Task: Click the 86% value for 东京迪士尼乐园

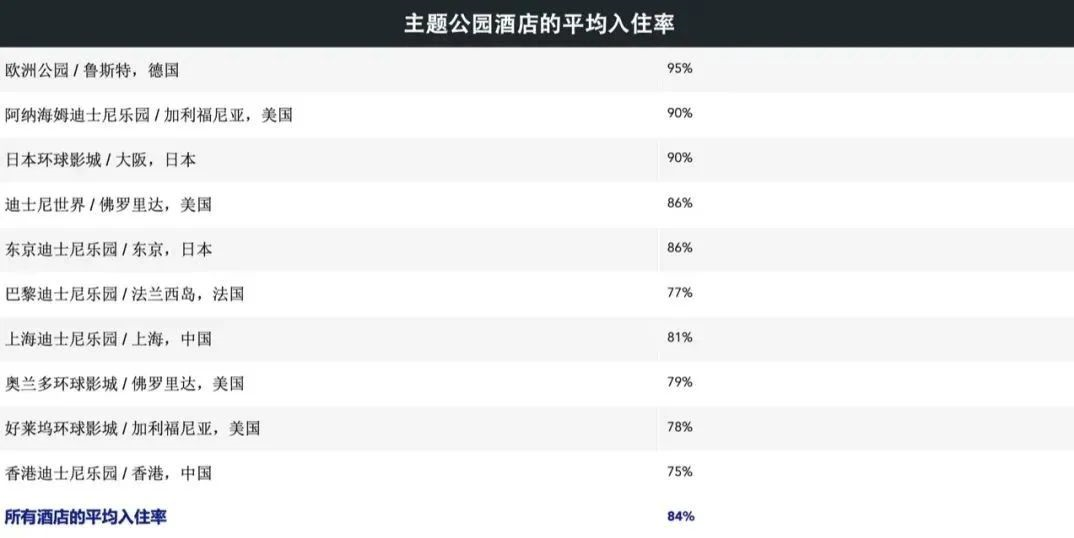Action: [679, 247]
